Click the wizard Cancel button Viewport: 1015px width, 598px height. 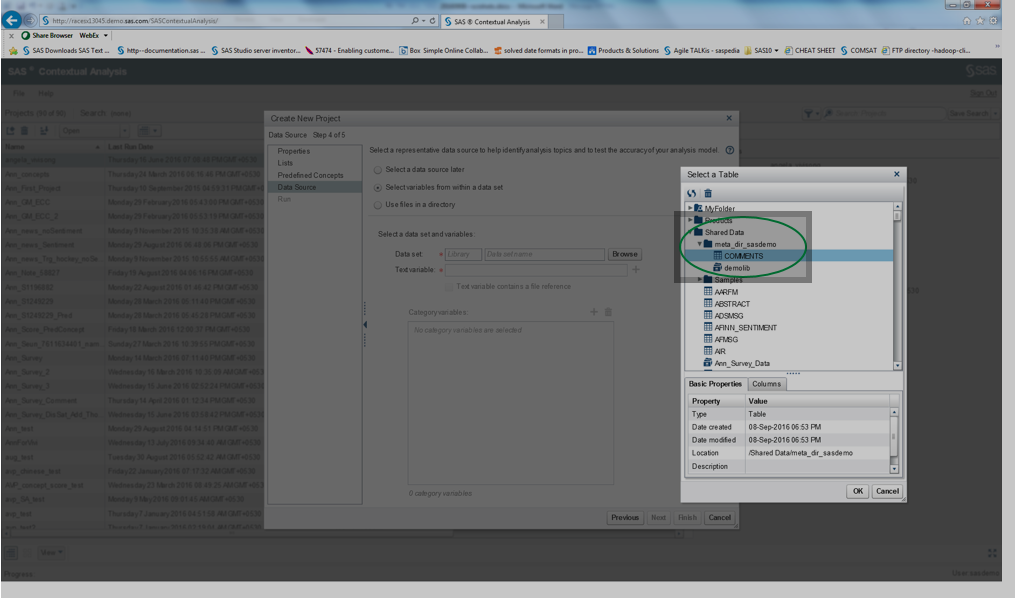(x=719, y=517)
